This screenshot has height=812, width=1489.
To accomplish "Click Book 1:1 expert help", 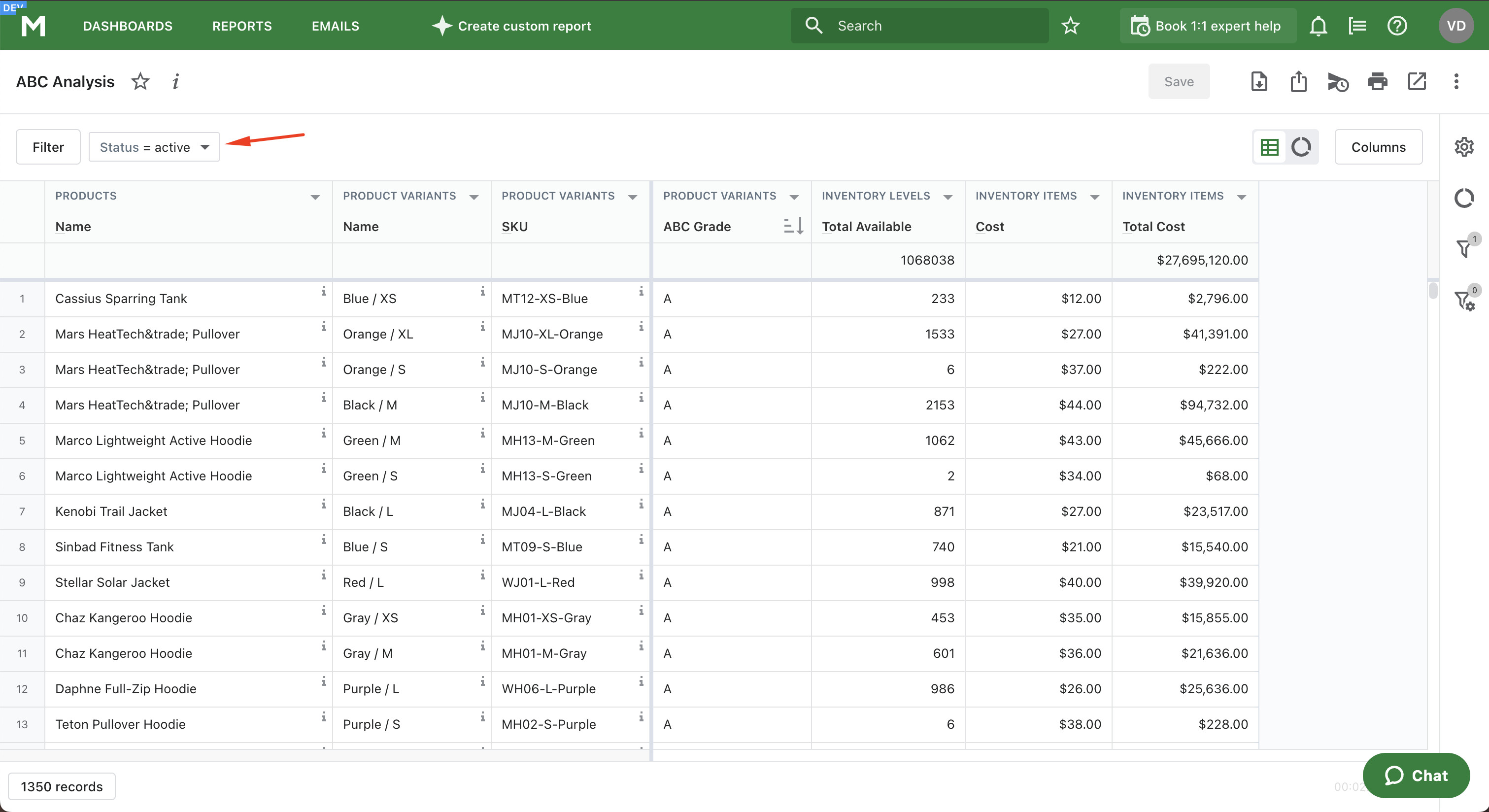I will coord(1208,26).
